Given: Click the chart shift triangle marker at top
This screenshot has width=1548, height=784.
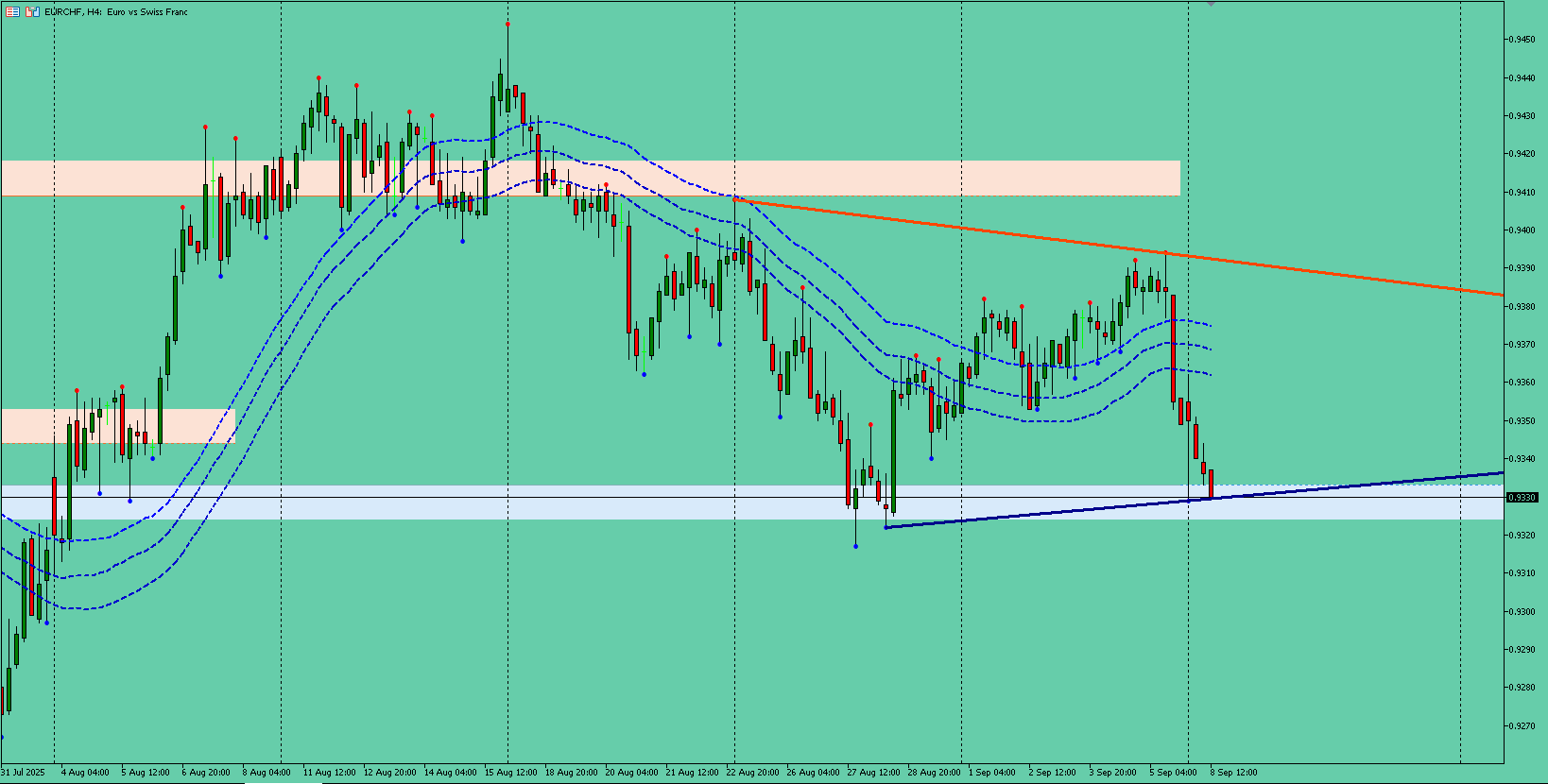Looking at the screenshot, I should [1211, 4].
